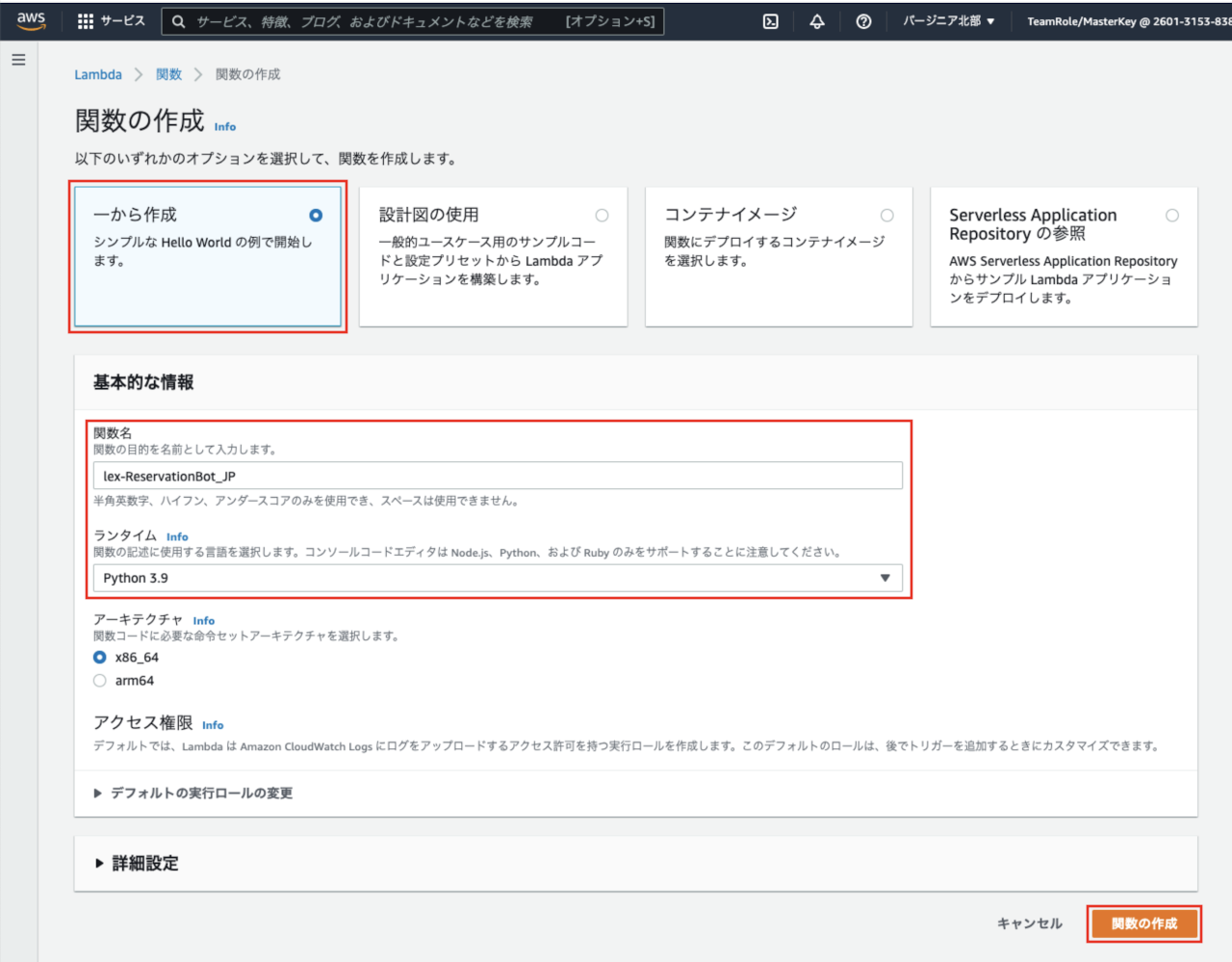Click the 関数の作成 breadcrumb text

248,74
